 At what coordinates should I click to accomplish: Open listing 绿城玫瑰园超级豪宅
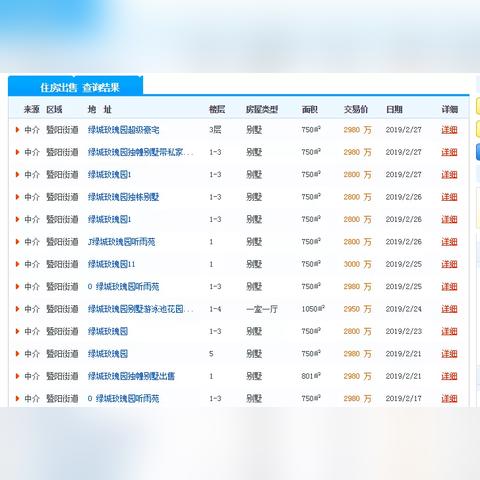coord(123,130)
